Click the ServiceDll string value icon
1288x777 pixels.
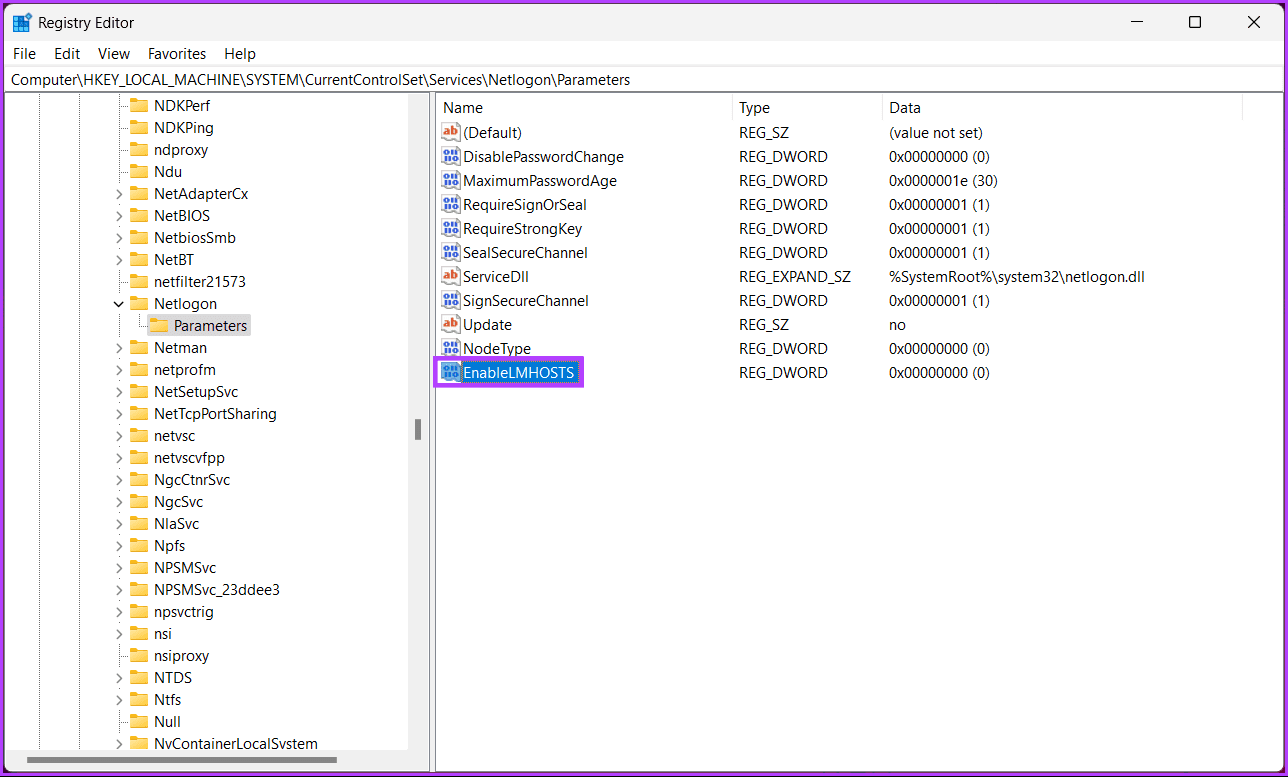[x=450, y=276]
